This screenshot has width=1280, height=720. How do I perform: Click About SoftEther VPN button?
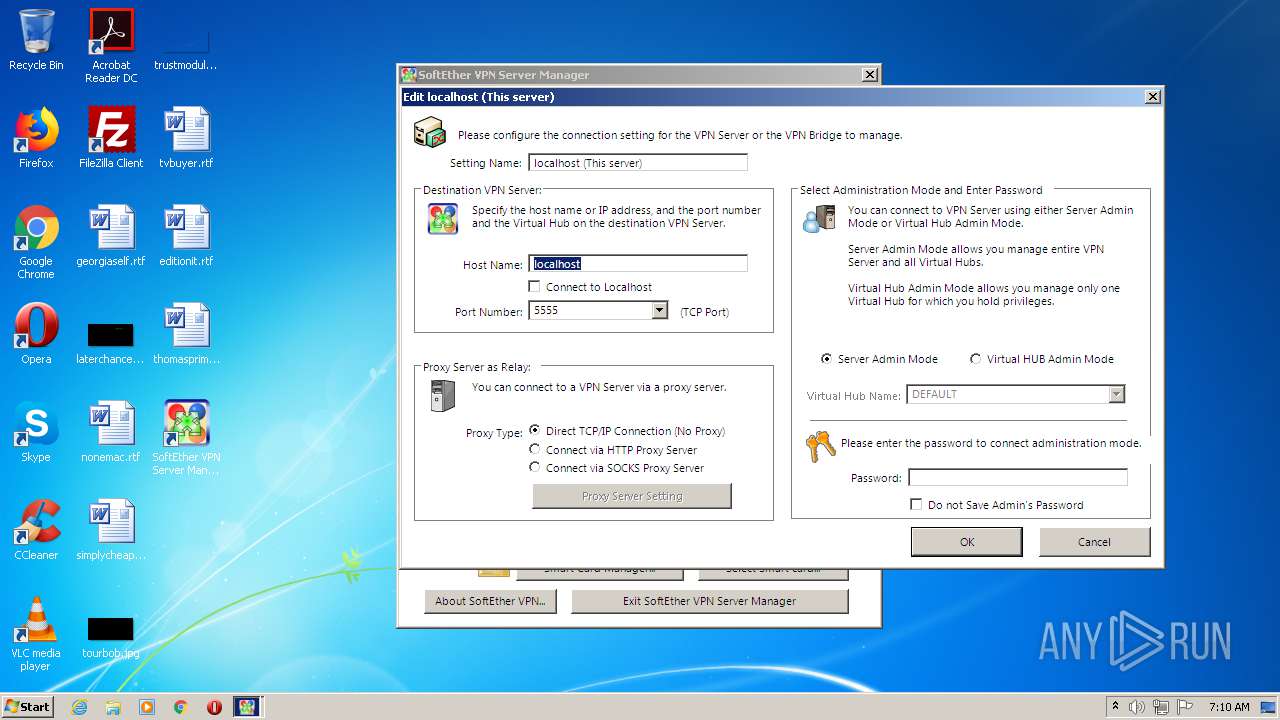(x=491, y=601)
